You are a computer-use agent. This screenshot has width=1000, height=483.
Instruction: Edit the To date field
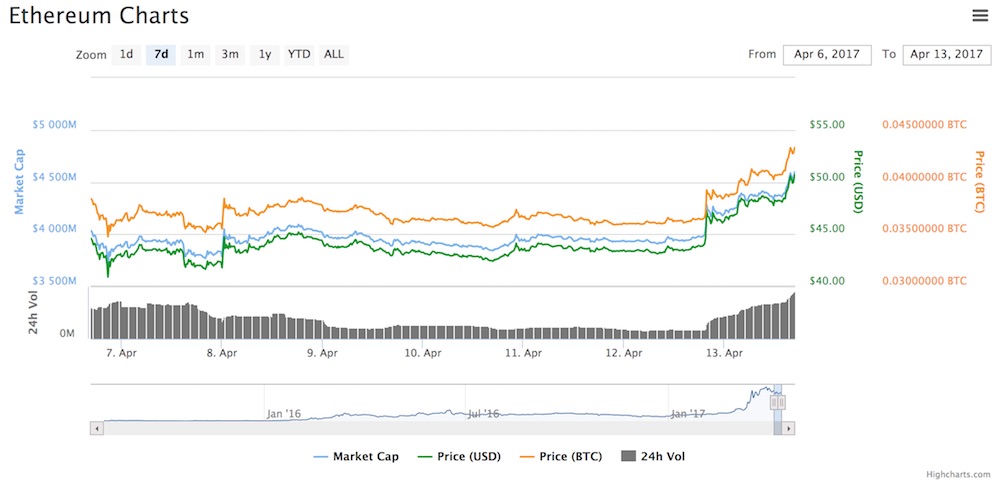tap(946, 55)
